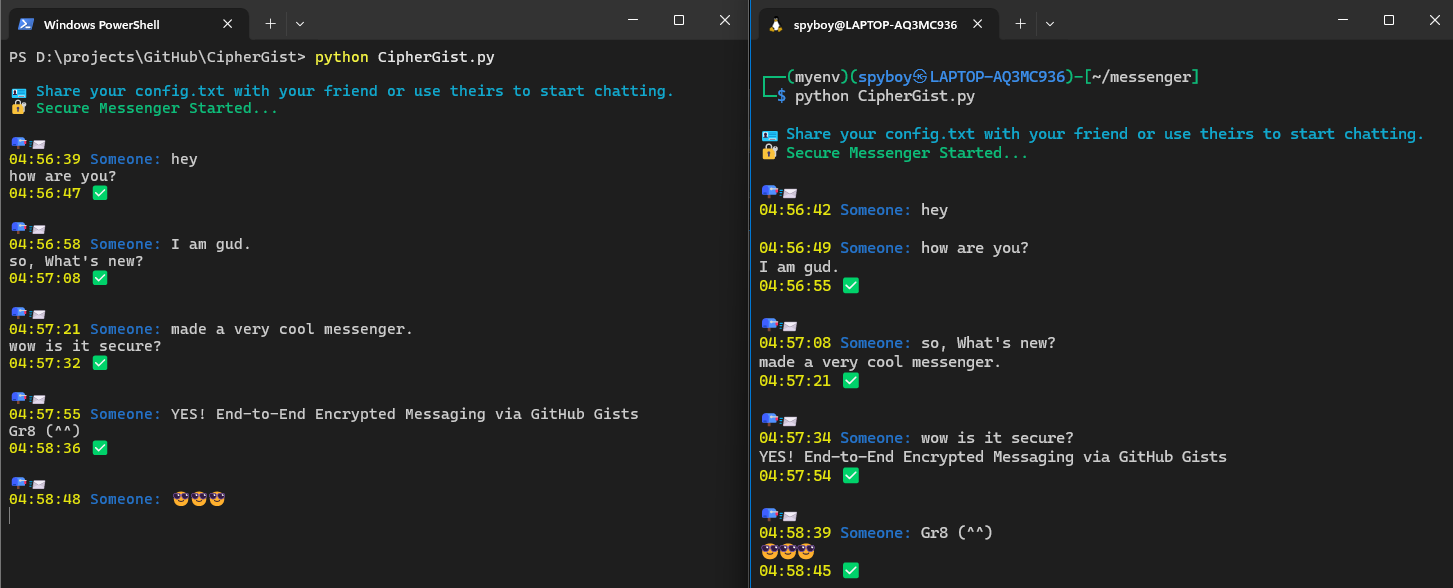Maximize the PowerShell window
Viewport: 1453px width, 588px height.
point(679,20)
